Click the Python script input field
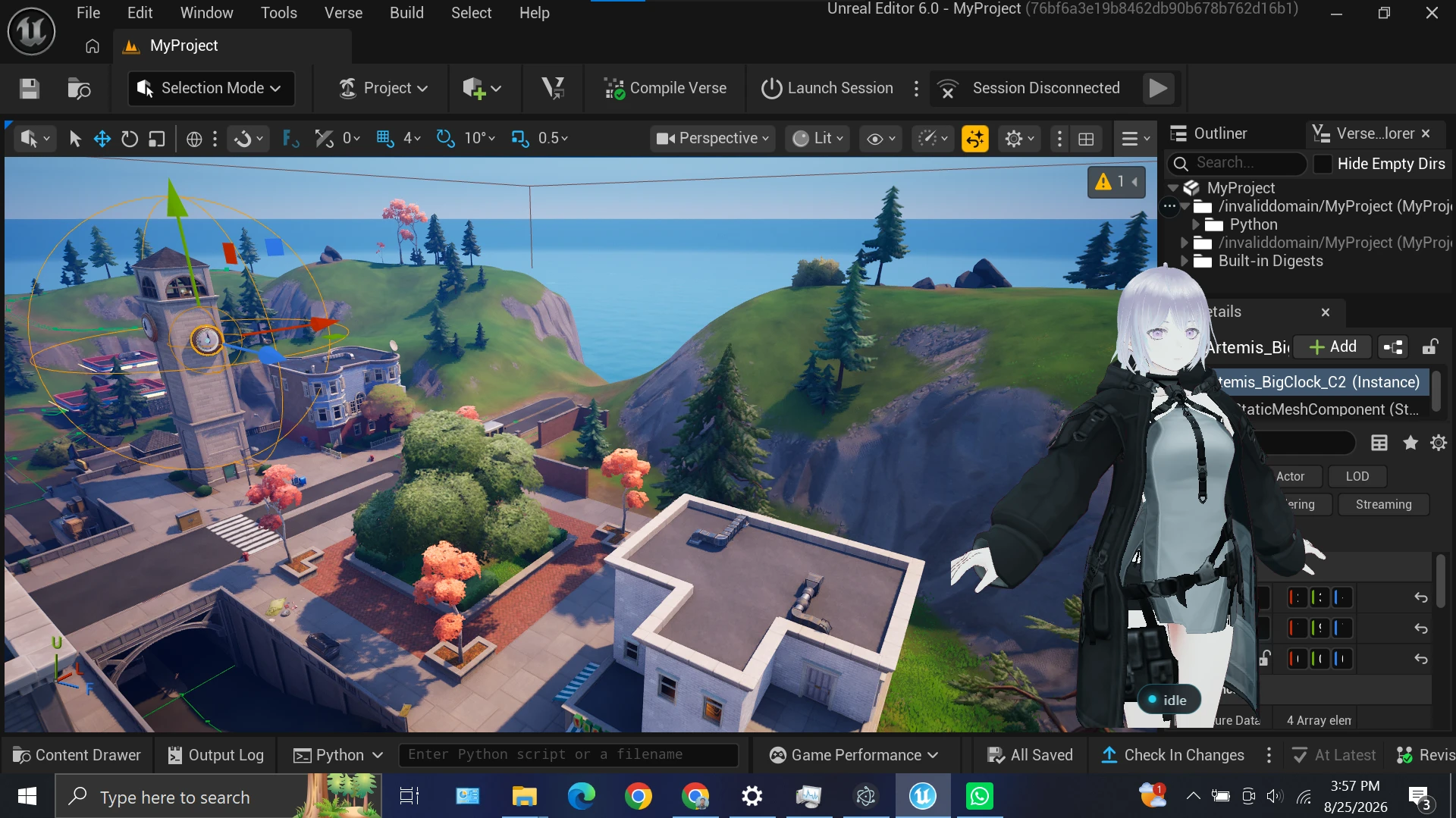Screen dimensions: 1456x818 569,755
